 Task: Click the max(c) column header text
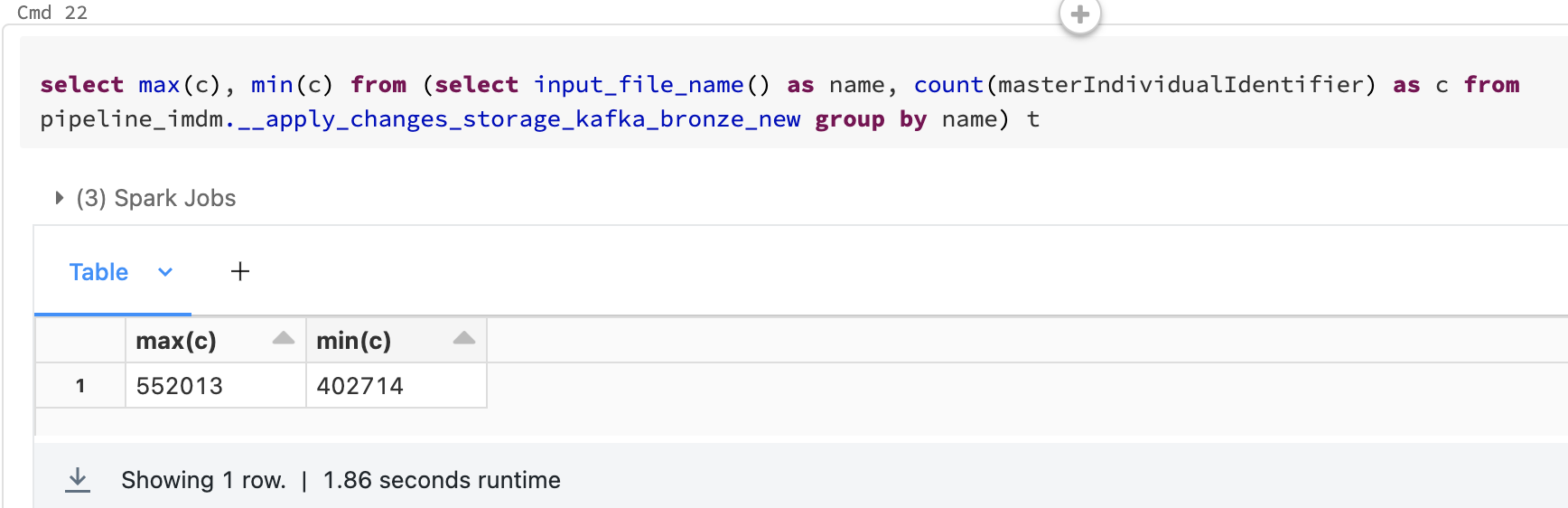176,341
